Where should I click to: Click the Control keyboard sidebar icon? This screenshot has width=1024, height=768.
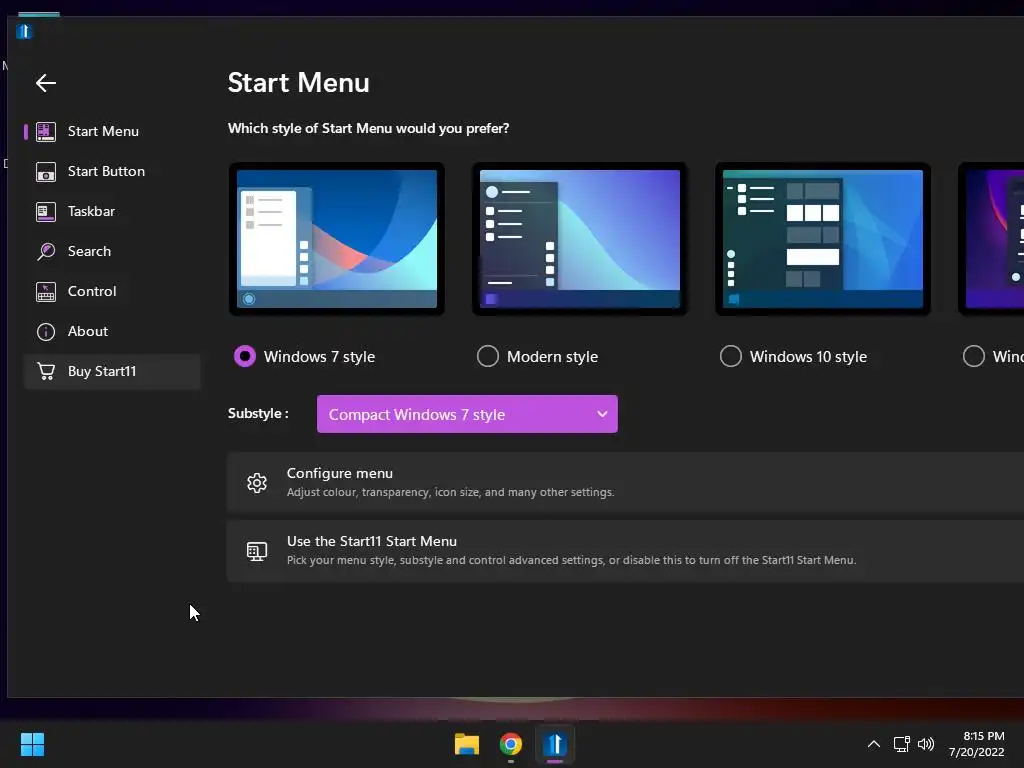click(x=46, y=291)
